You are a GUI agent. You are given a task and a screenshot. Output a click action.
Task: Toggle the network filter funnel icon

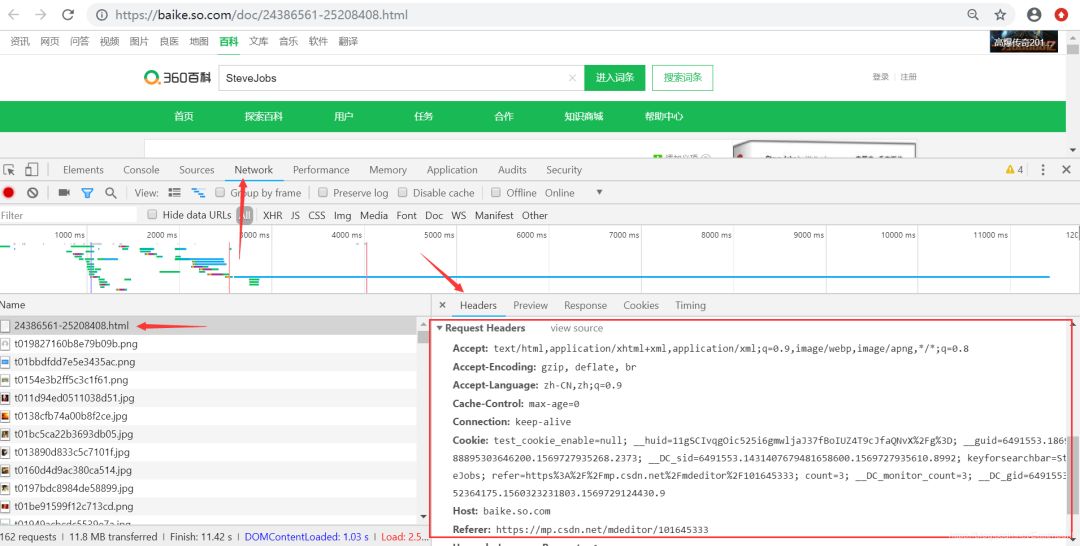click(87, 193)
